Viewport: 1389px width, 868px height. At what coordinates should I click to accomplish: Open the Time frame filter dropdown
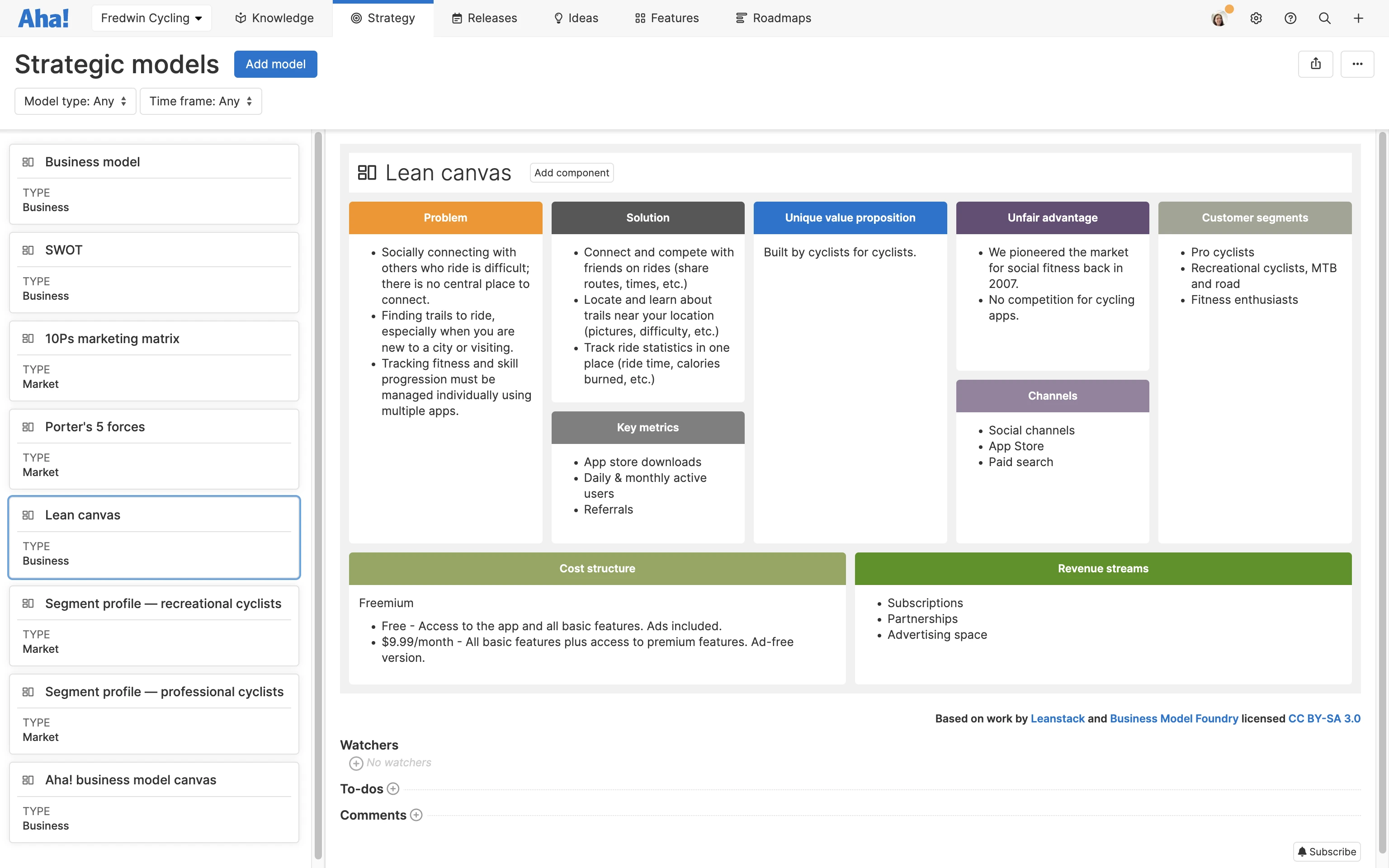[200, 102]
